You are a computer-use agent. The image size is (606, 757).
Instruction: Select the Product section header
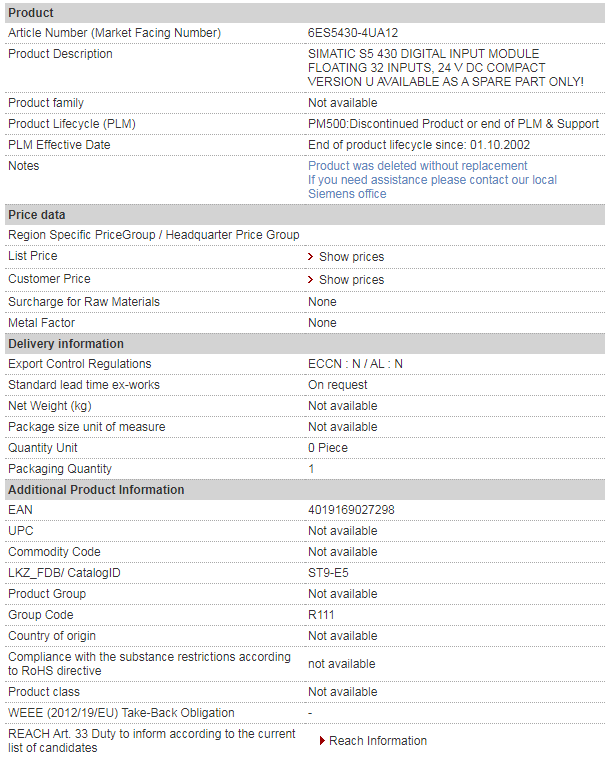point(305,13)
